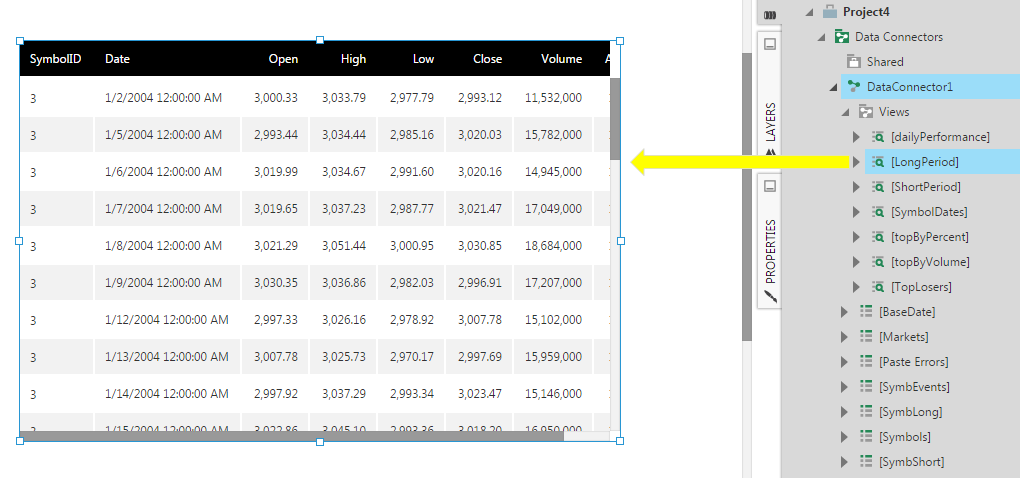
Task: Collapse the Data Connectors node
Action: [x=822, y=38]
